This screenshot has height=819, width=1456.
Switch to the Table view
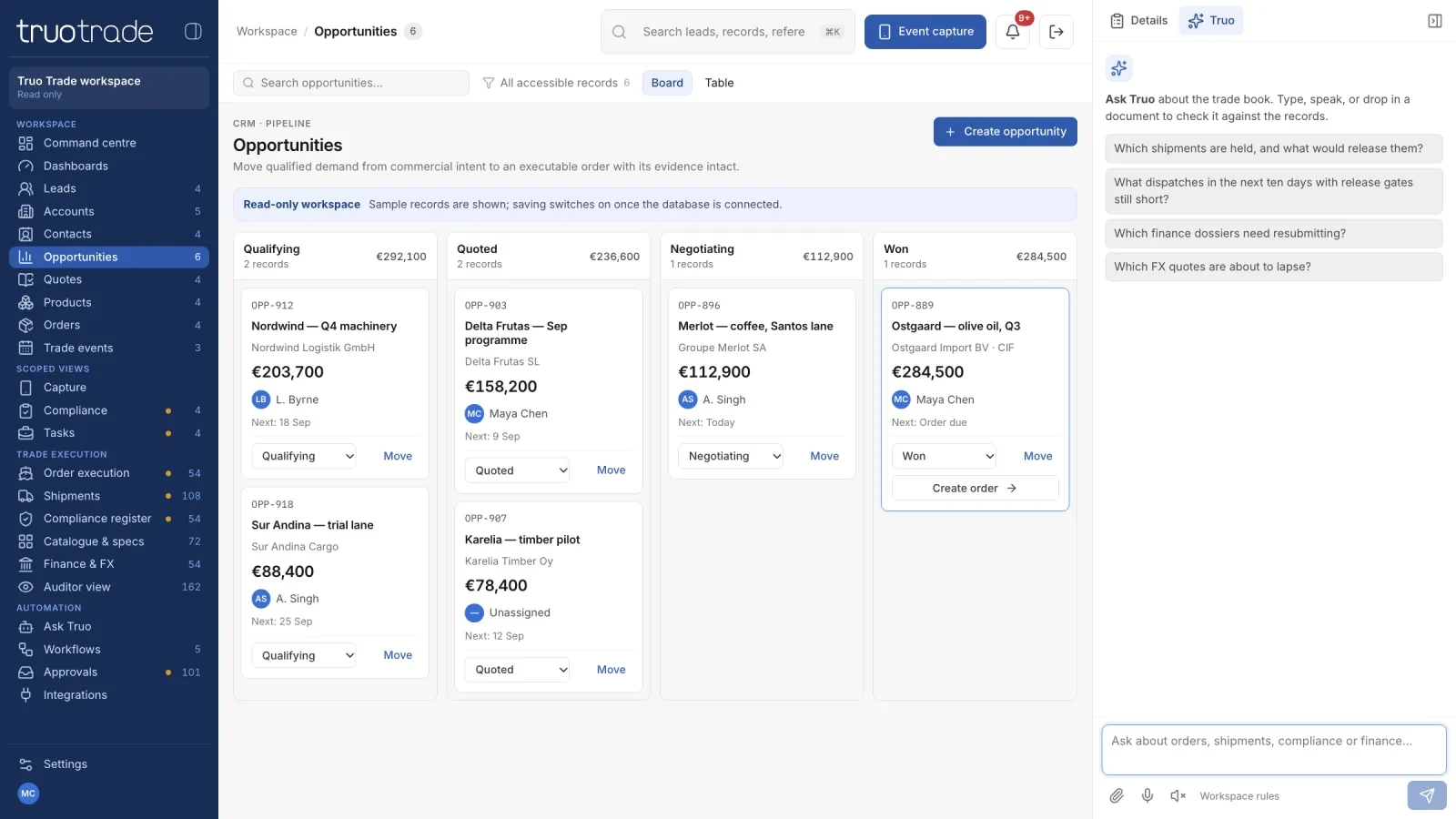[719, 83]
